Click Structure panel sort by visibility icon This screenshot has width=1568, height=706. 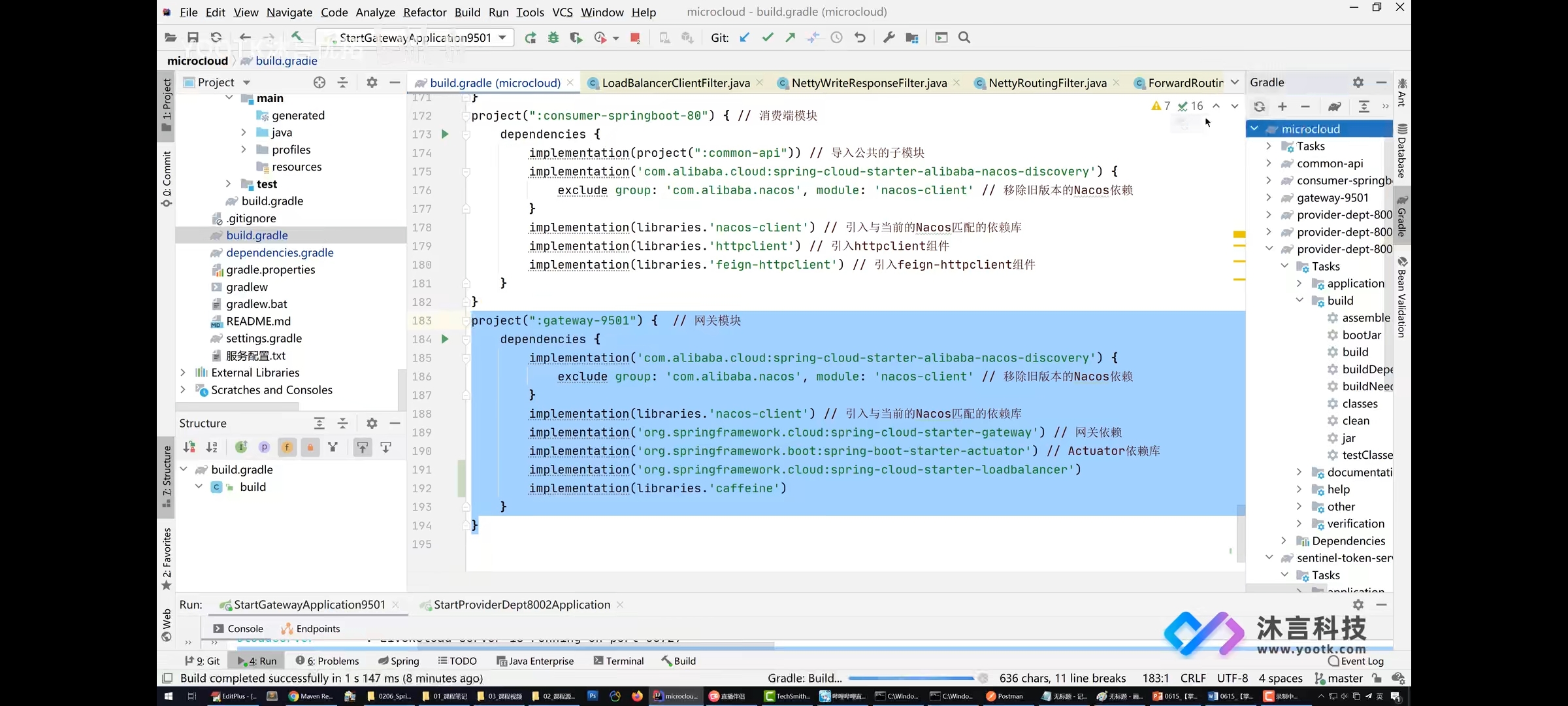[189, 447]
